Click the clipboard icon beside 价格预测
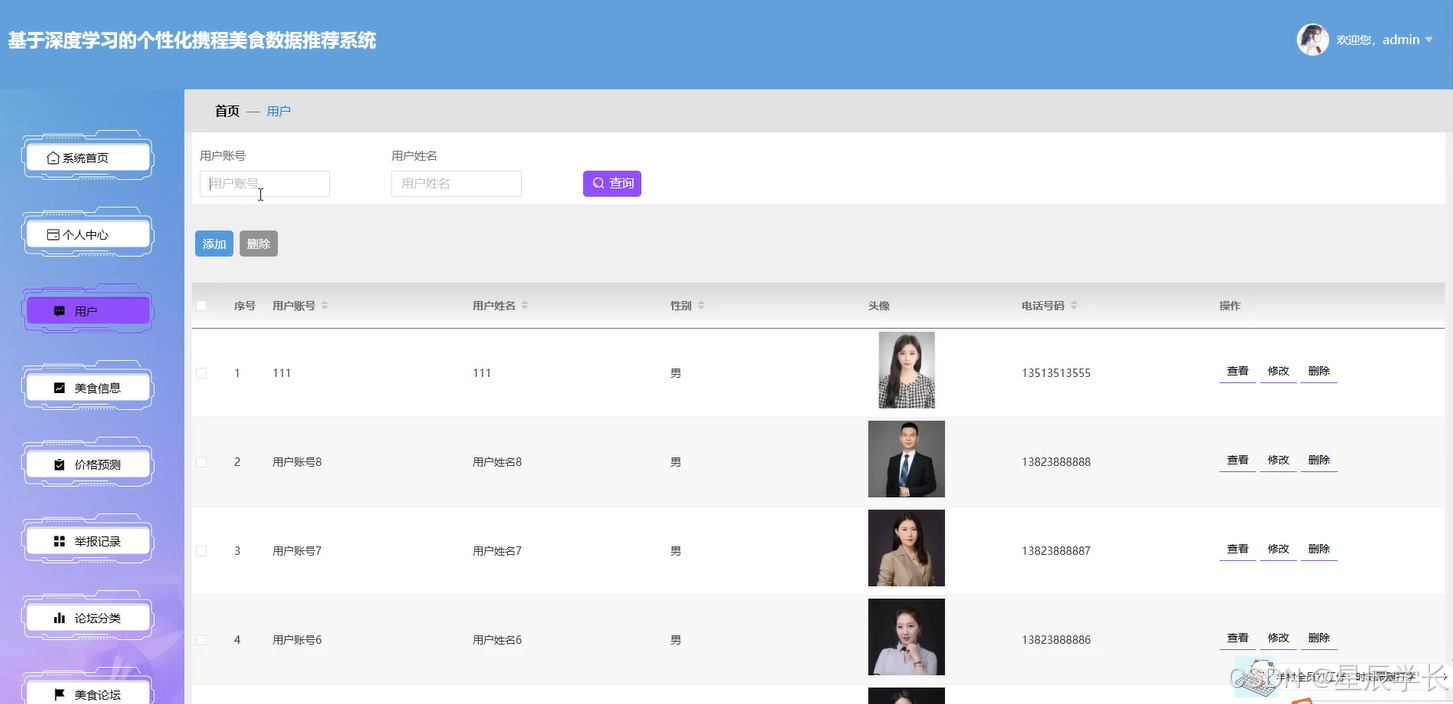The image size is (1453, 704). 59,465
